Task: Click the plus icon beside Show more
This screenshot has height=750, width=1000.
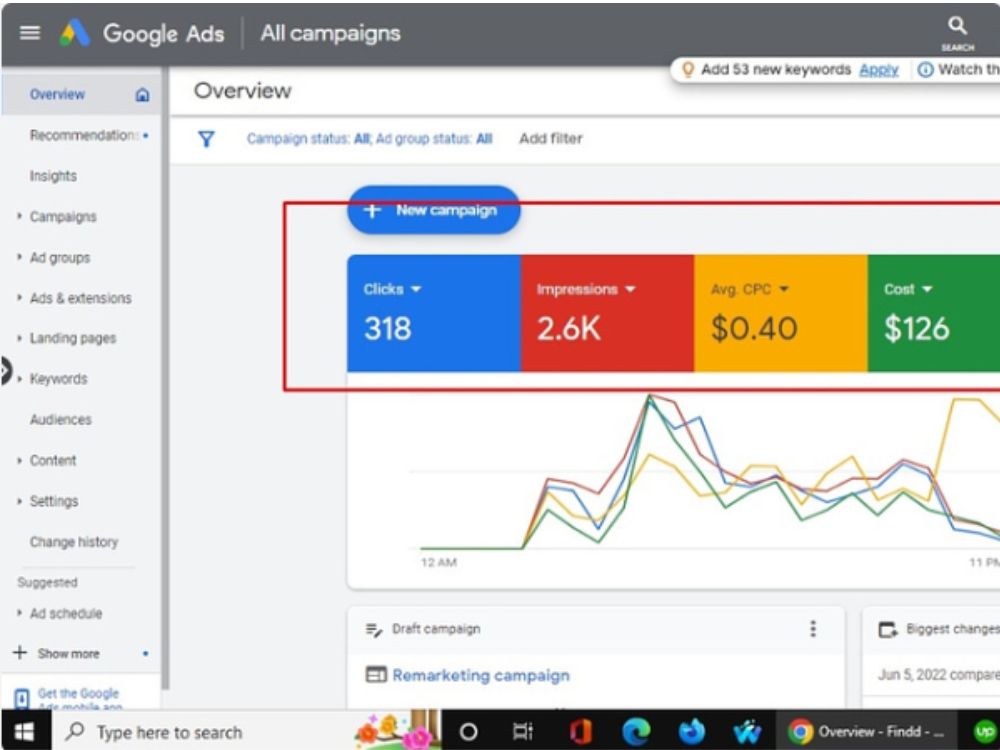Action: 20,652
